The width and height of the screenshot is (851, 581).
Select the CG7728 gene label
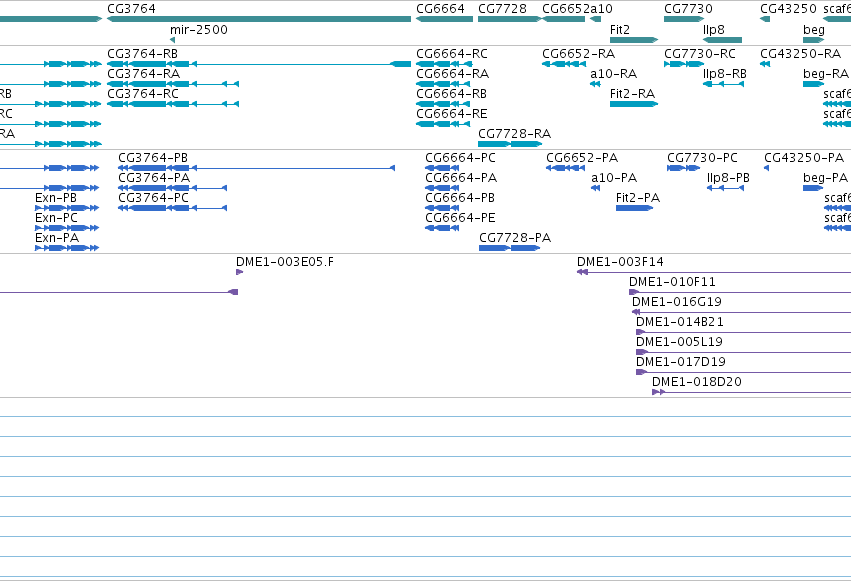[x=502, y=9]
